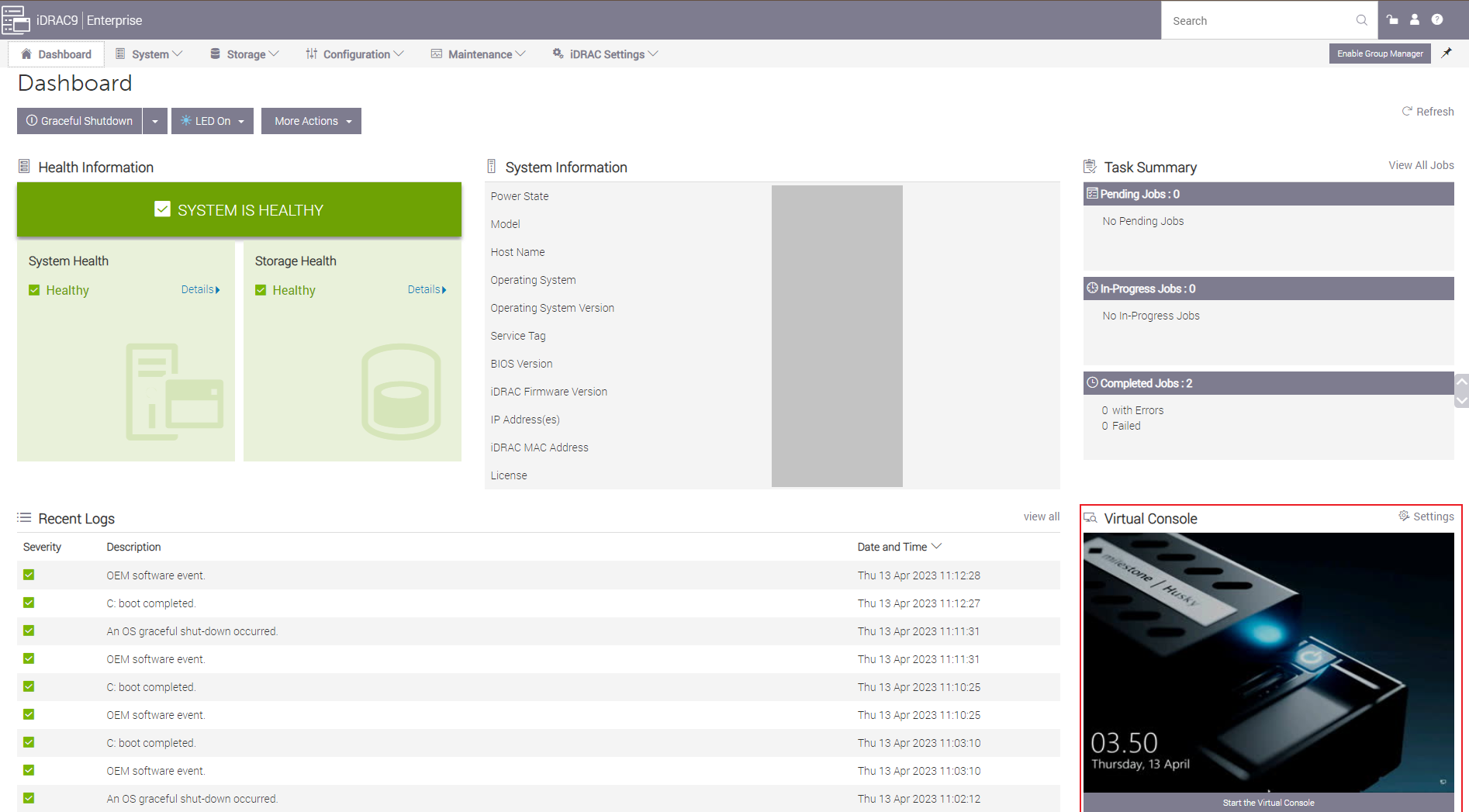Expand the Graceful Shutdown dropdown arrow
The height and width of the screenshot is (812, 1469).
pos(155,122)
